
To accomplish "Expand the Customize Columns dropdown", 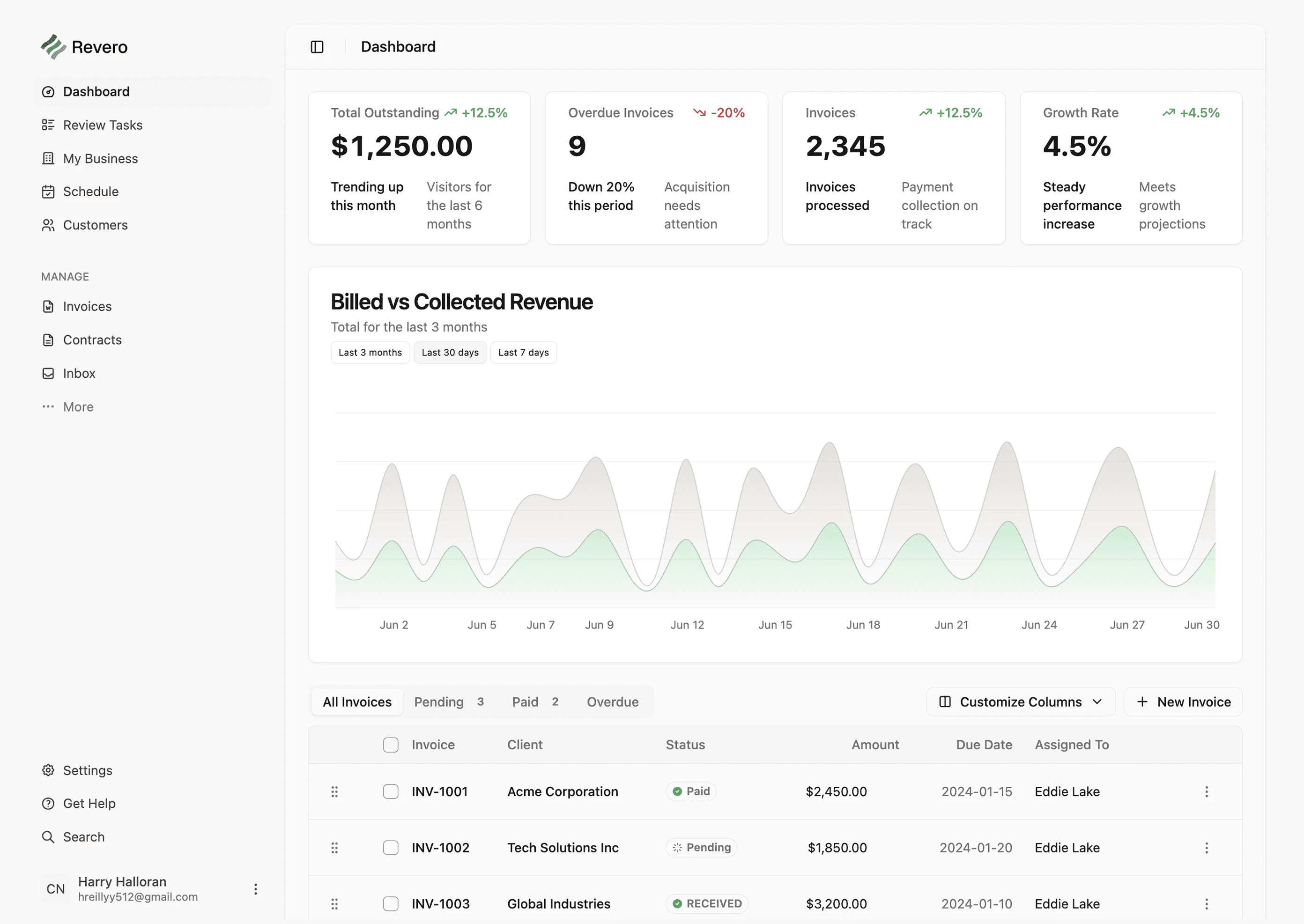I will [1020, 702].
